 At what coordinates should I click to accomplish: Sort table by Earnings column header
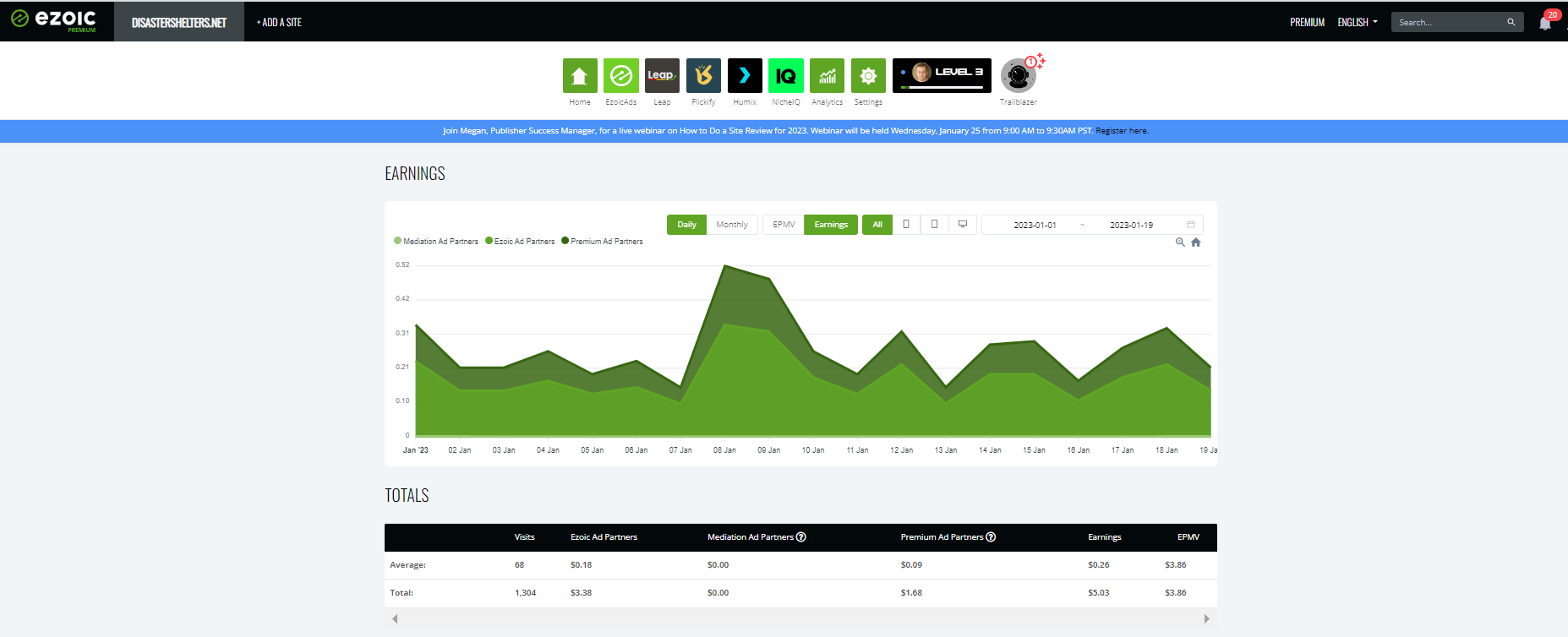click(x=1104, y=537)
